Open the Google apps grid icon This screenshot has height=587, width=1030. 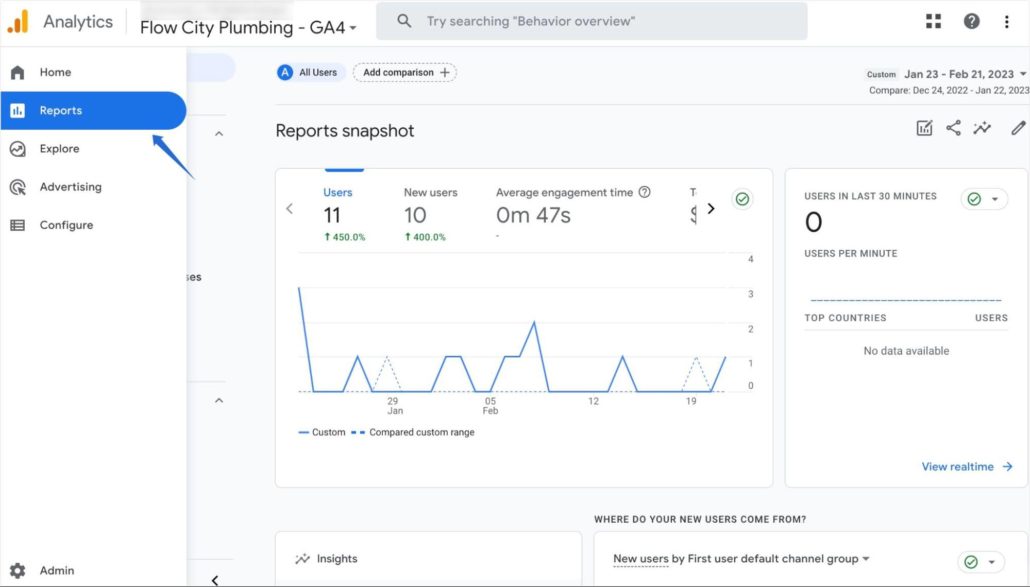pos(933,21)
